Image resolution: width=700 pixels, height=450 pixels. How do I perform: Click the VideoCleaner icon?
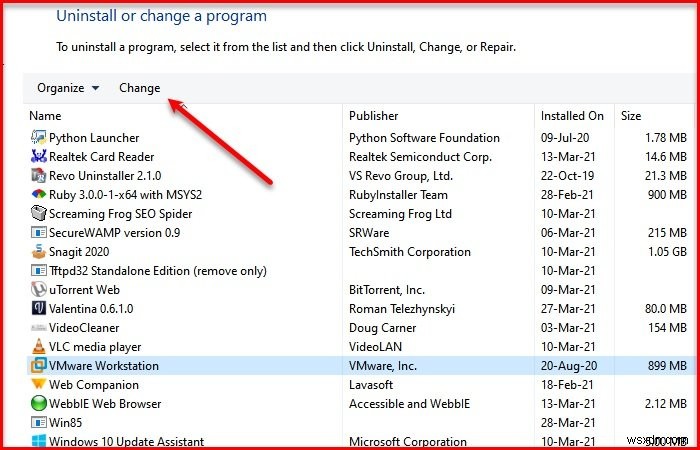[x=39, y=328]
